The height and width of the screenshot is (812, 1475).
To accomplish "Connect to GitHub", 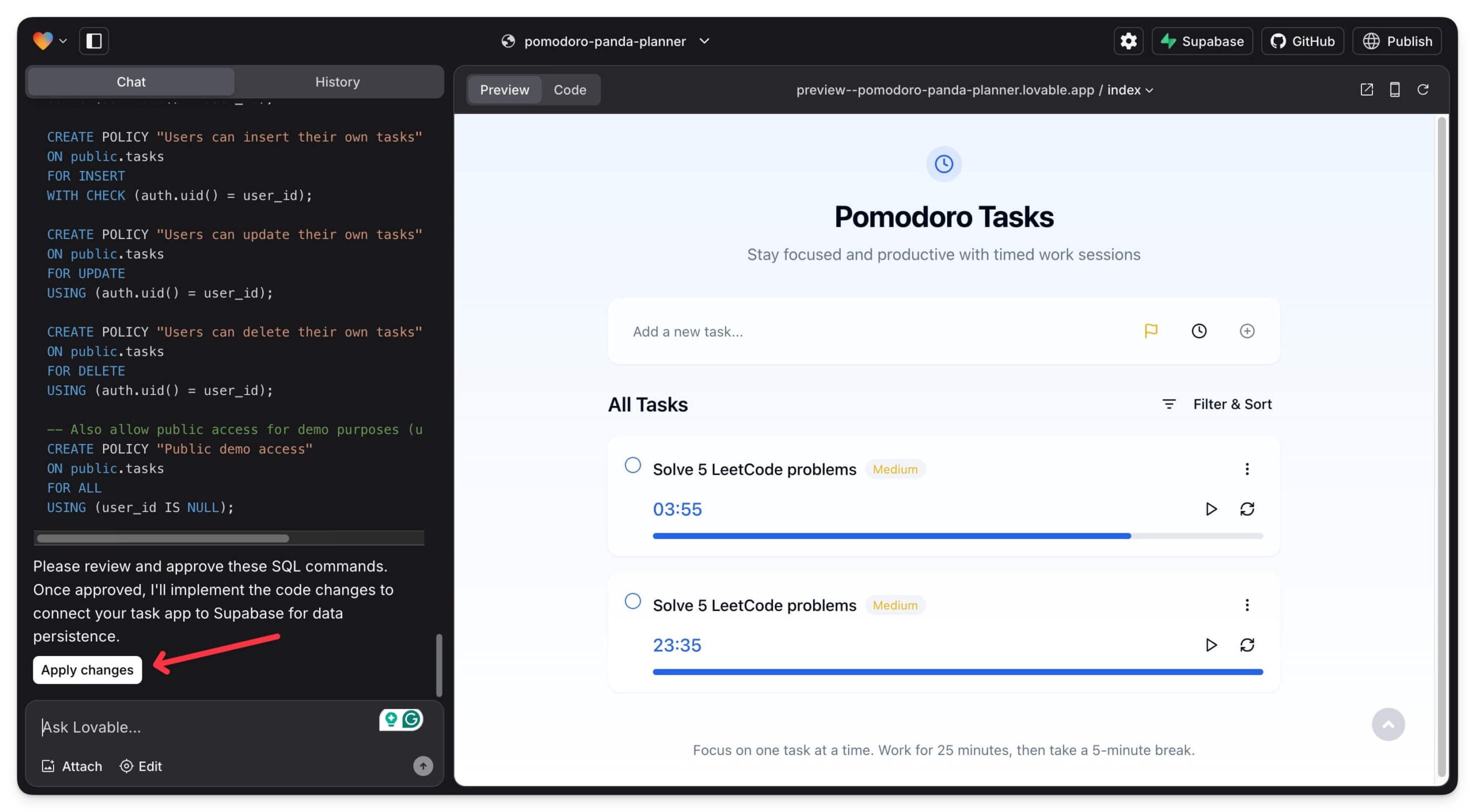I will 1302,41.
